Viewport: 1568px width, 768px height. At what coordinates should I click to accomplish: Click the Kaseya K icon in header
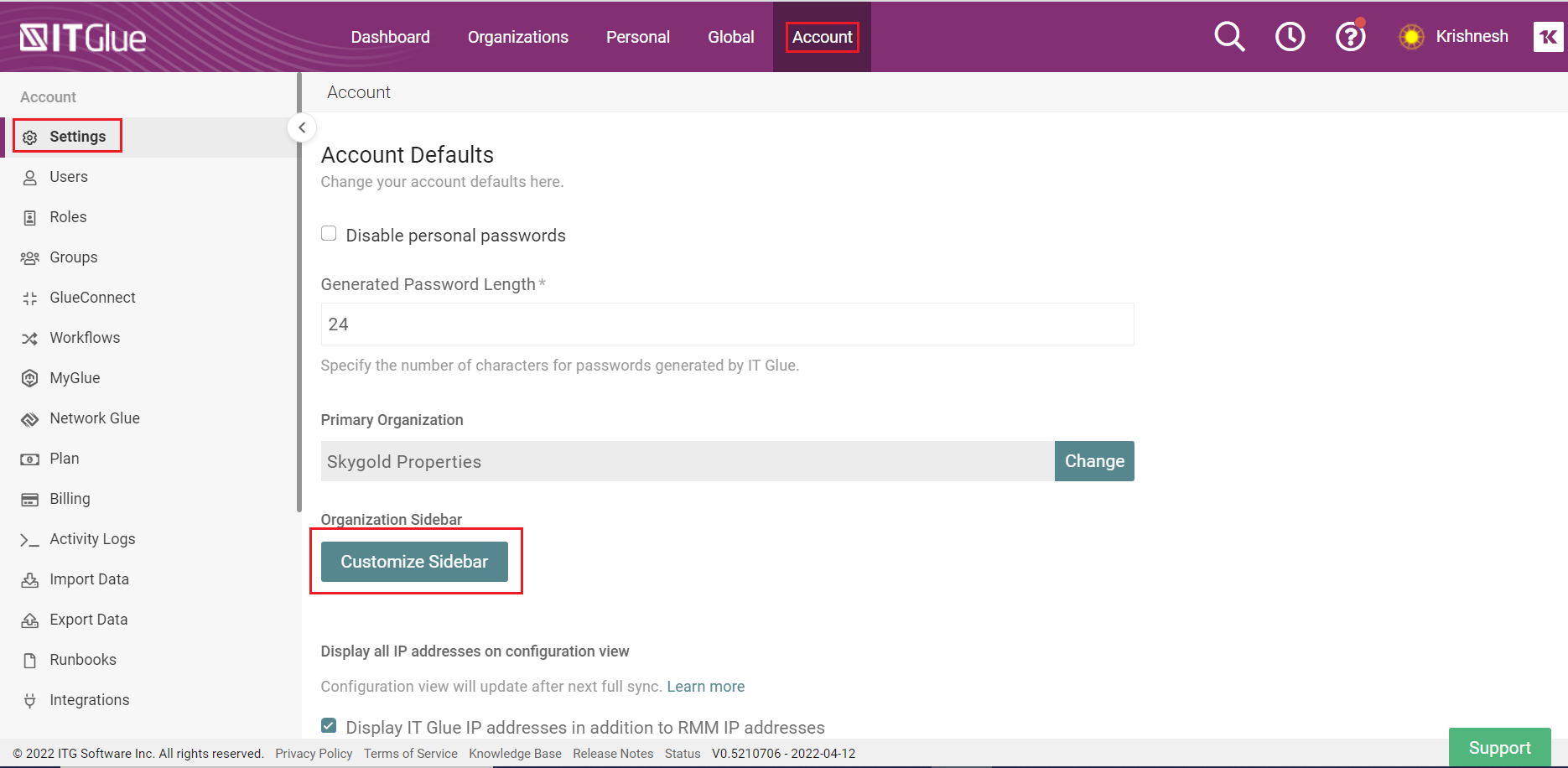click(x=1548, y=37)
